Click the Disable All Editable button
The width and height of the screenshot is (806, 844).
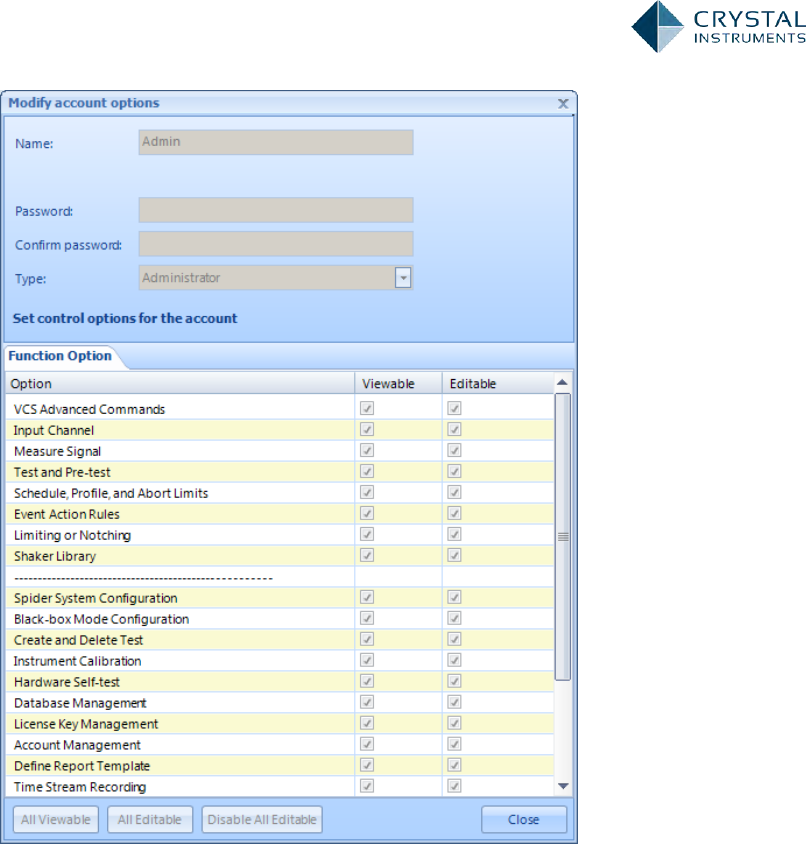point(262,819)
